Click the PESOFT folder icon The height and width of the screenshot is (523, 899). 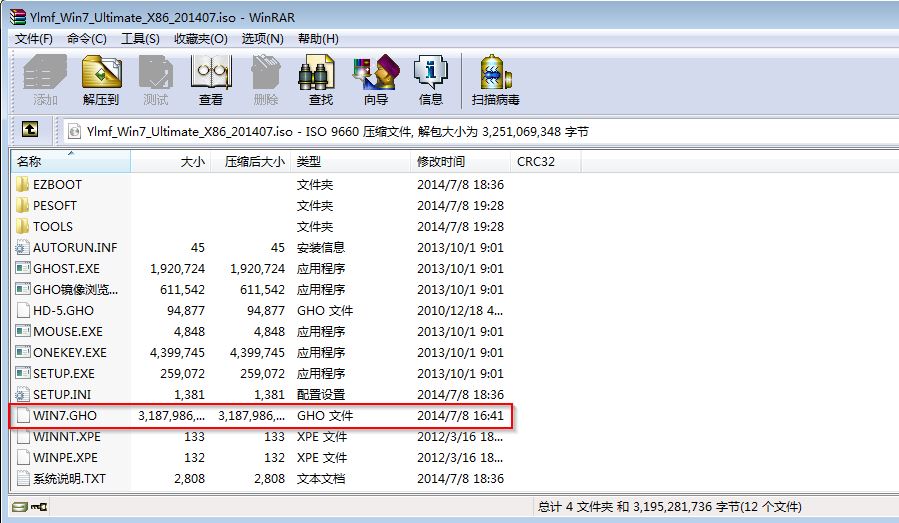pos(22,205)
